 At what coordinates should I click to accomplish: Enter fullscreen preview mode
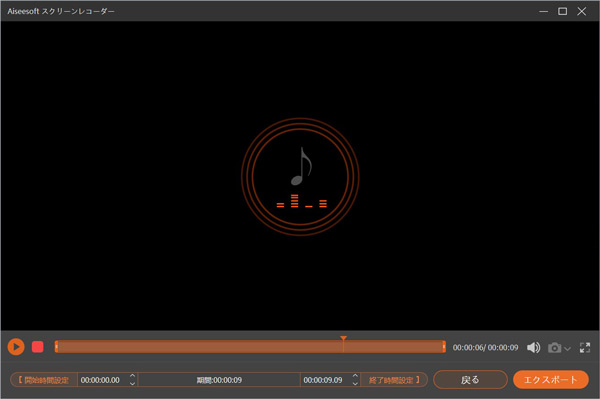click(585, 347)
